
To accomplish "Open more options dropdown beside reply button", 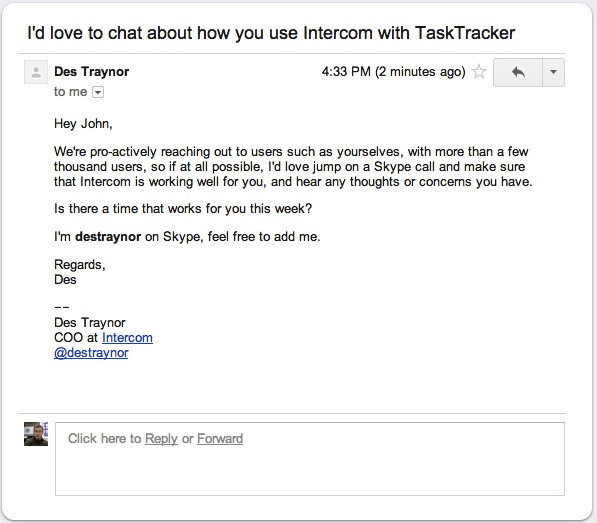I will click(x=553, y=72).
